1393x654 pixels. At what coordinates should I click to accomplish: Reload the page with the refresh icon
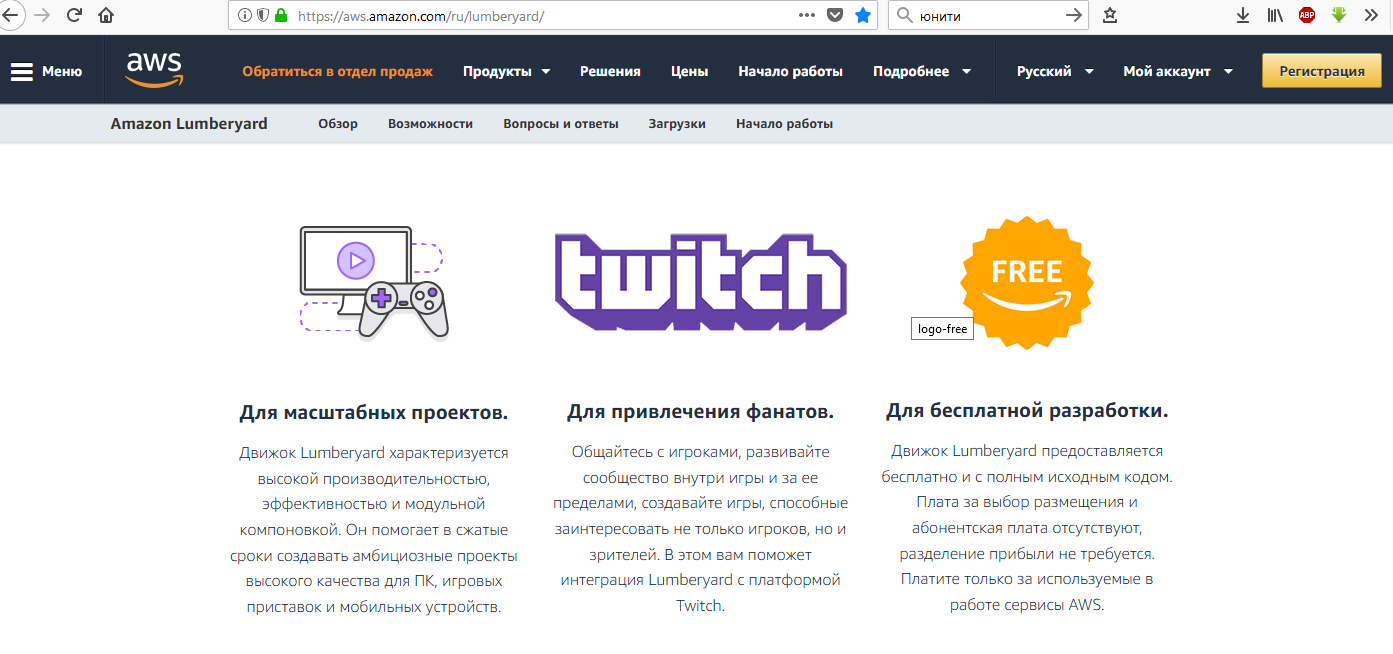[74, 15]
